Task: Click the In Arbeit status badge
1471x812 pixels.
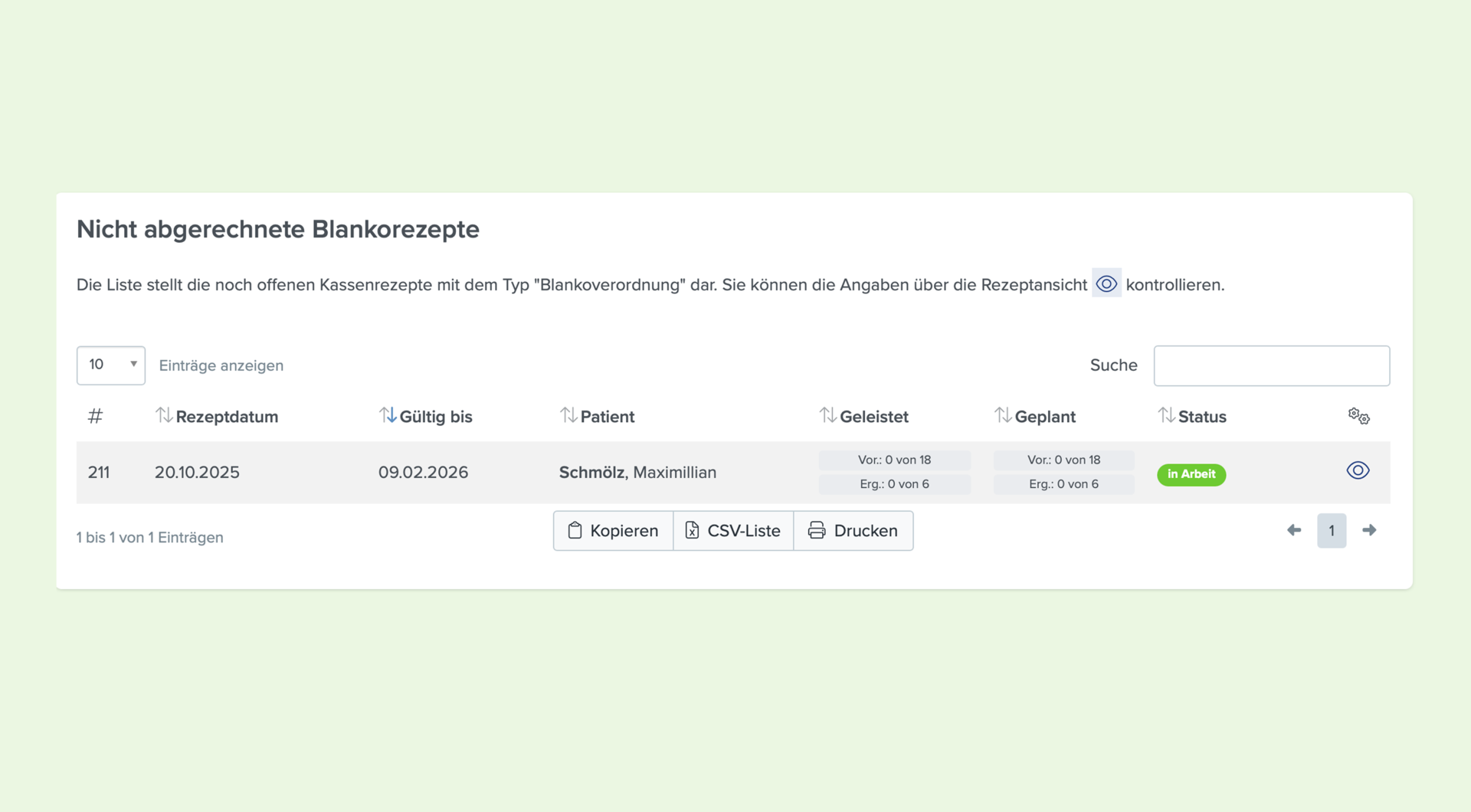Action: click(1191, 474)
